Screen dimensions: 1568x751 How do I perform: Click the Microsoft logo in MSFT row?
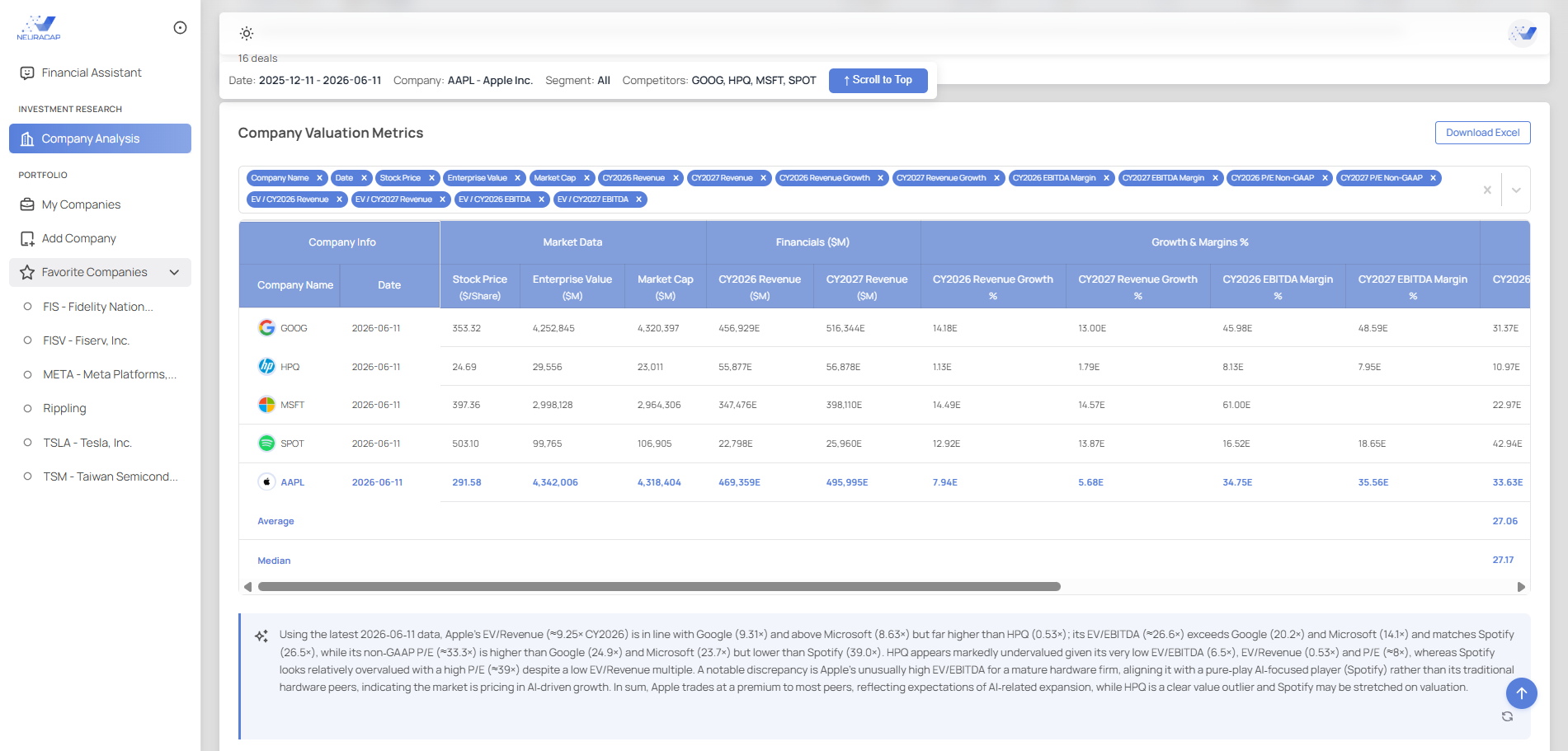(266, 405)
